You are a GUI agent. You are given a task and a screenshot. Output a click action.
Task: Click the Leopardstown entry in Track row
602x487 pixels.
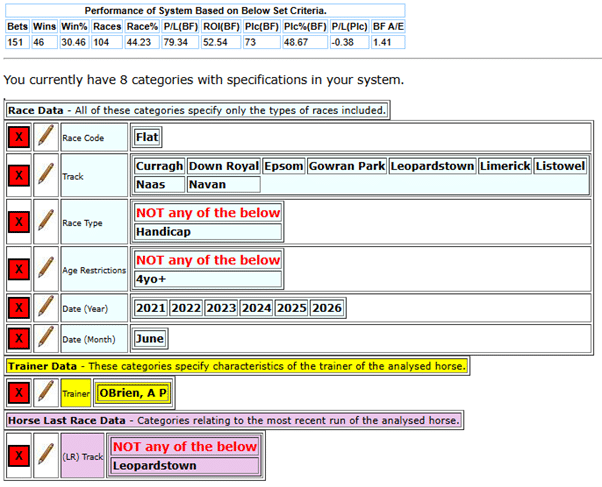[432, 166]
